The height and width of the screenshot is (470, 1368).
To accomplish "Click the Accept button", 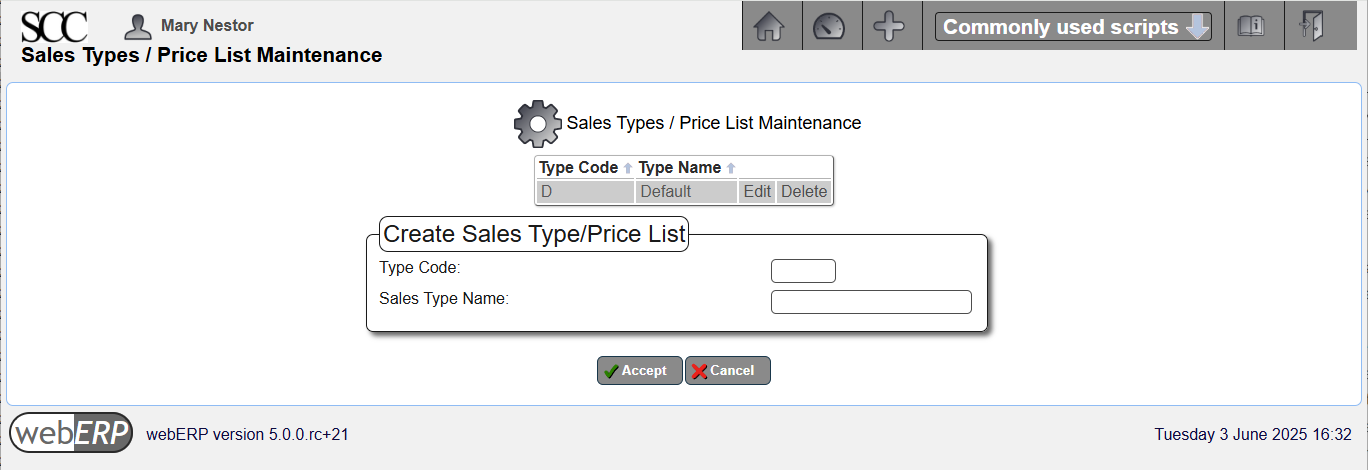I will (x=640, y=371).
